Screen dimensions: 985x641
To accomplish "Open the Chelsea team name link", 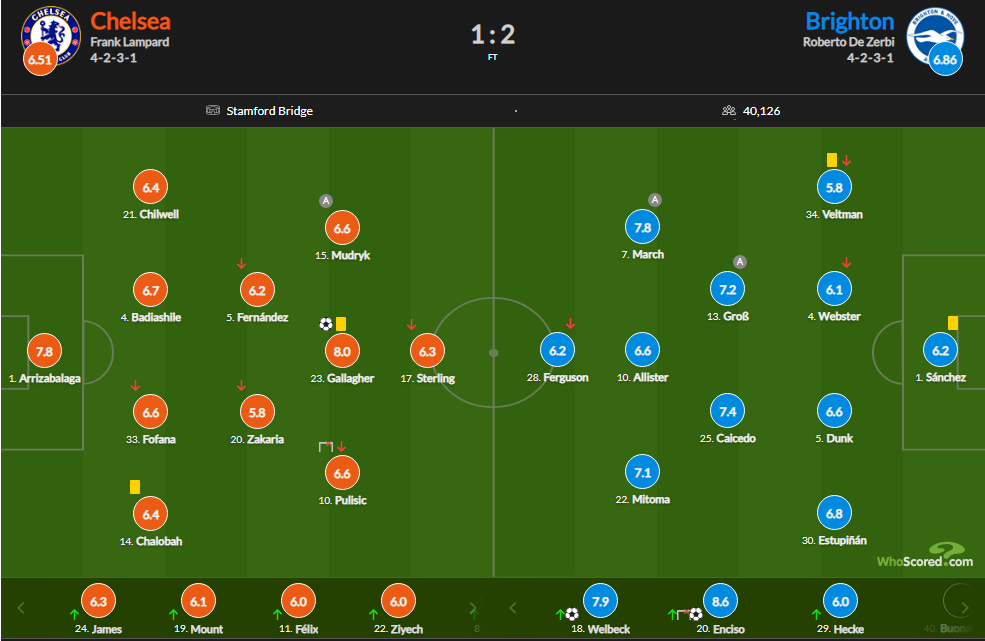I will [130, 21].
